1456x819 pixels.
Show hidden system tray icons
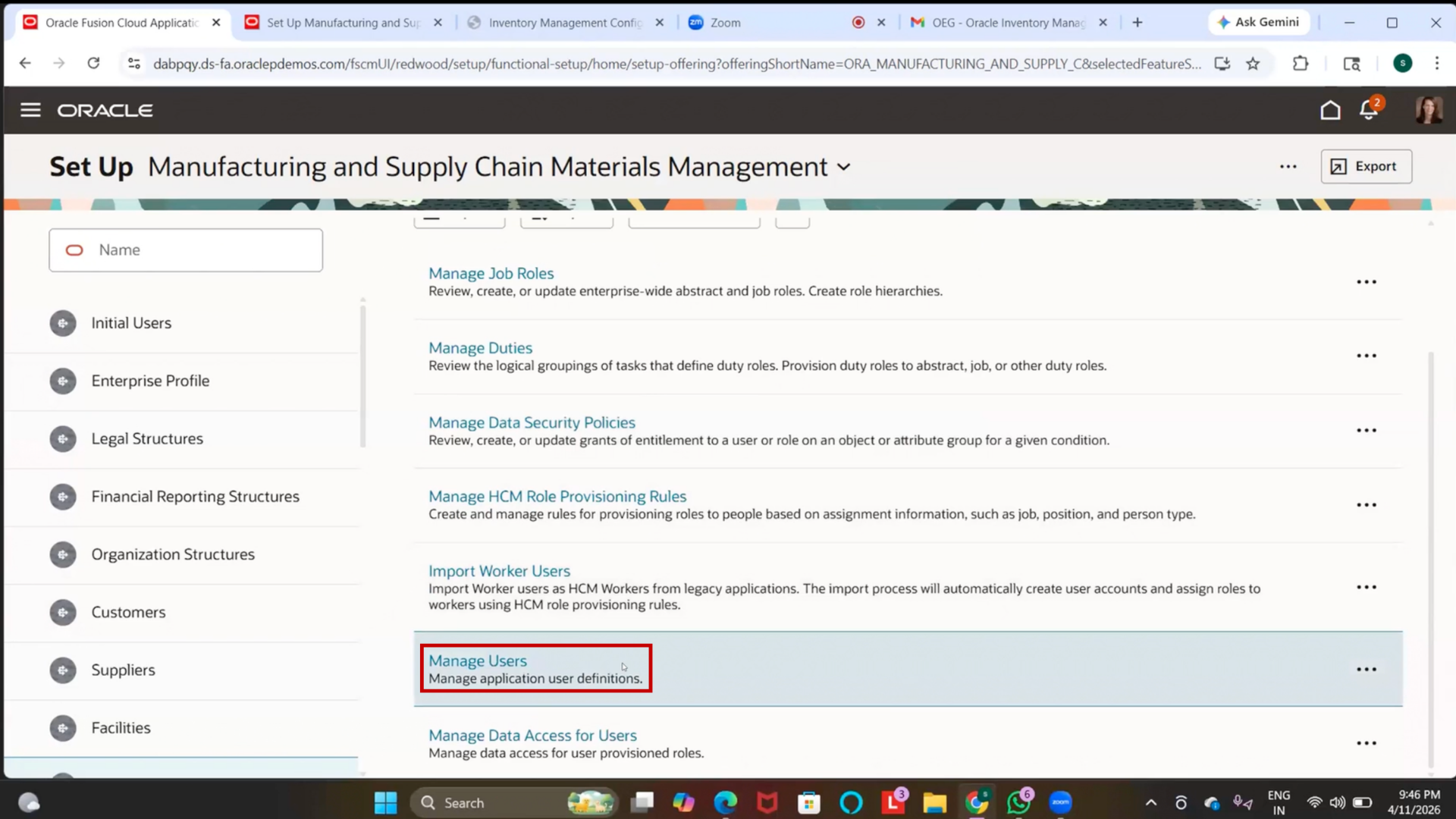pyautogui.click(x=1150, y=802)
